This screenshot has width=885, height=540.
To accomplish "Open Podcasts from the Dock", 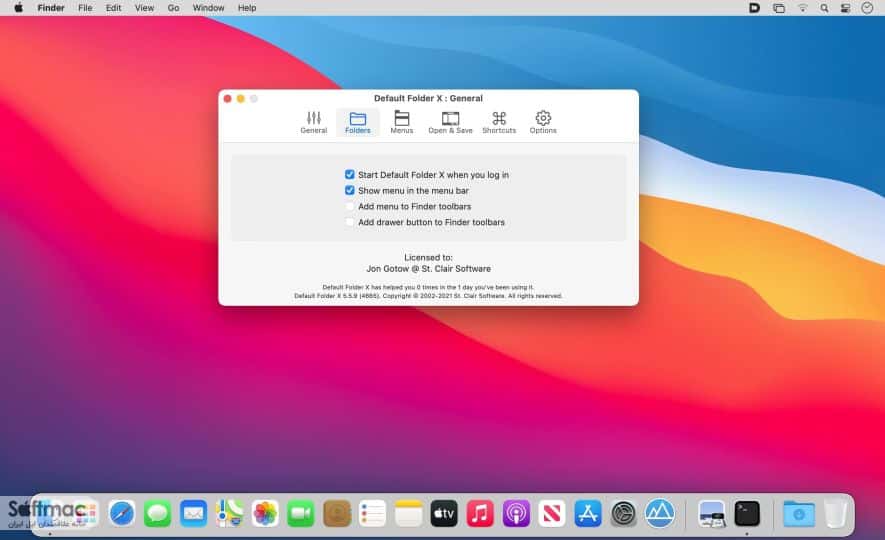I will (516, 513).
